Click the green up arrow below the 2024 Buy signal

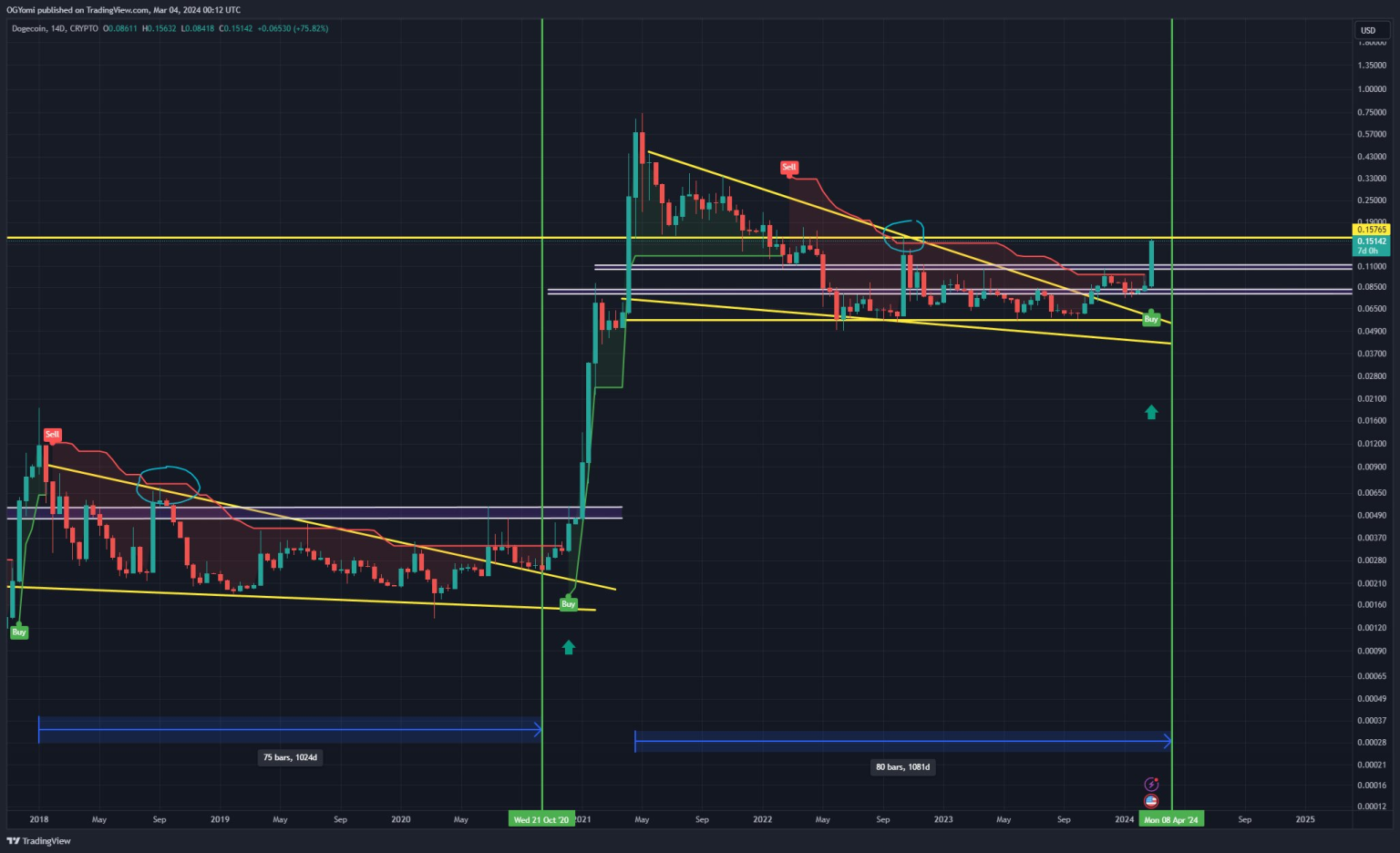[x=1151, y=412]
